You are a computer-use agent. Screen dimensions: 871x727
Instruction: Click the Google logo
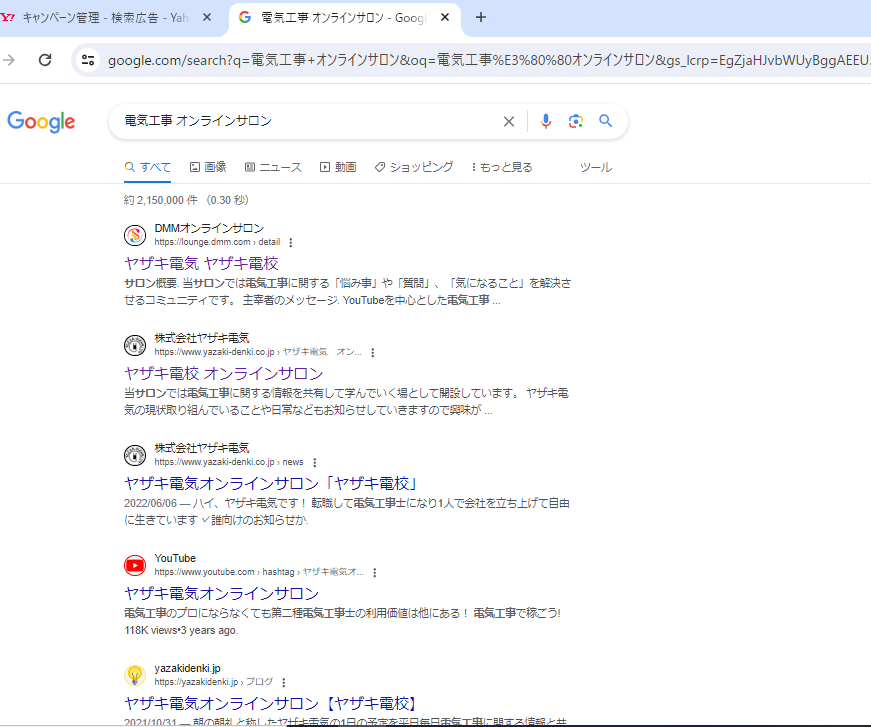coord(40,122)
